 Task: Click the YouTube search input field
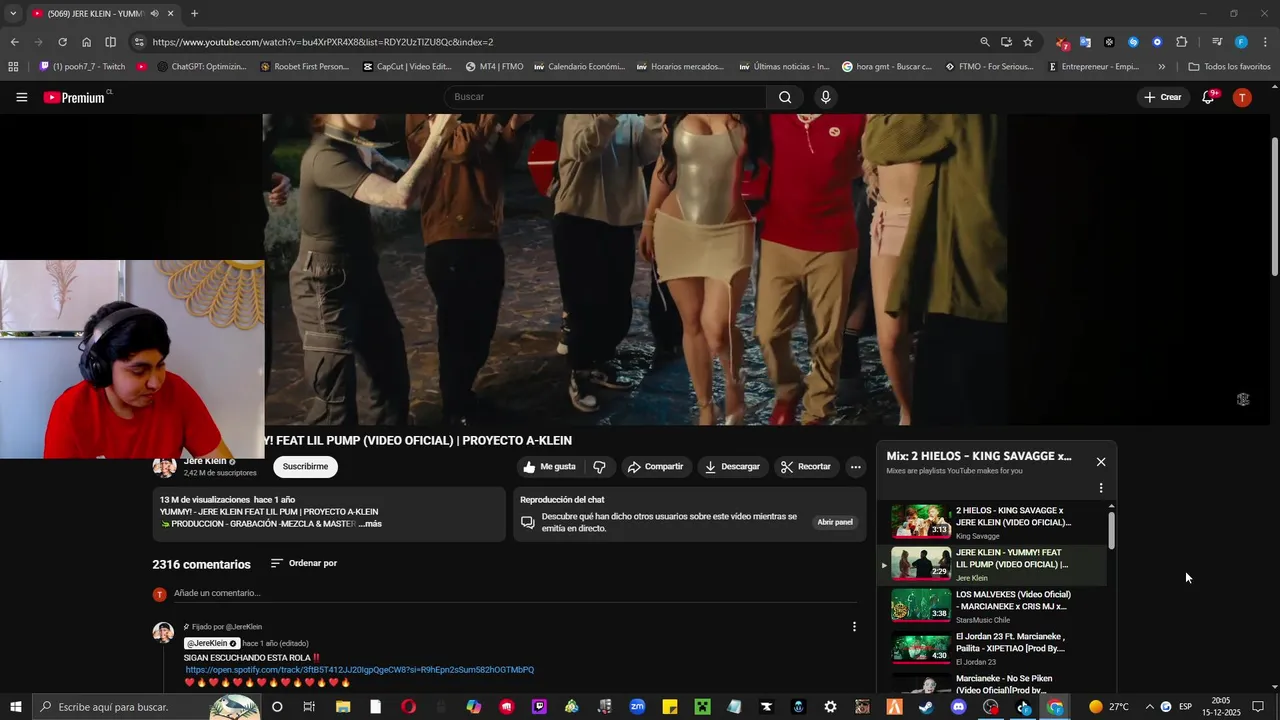tap(606, 97)
